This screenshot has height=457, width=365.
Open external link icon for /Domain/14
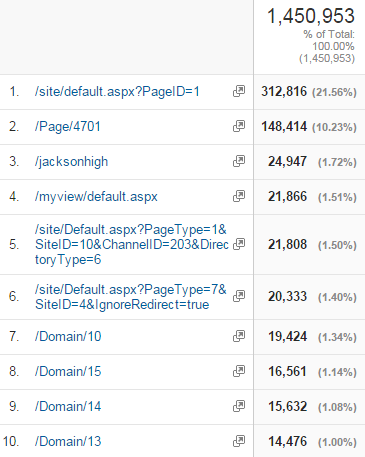[x=239, y=406]
